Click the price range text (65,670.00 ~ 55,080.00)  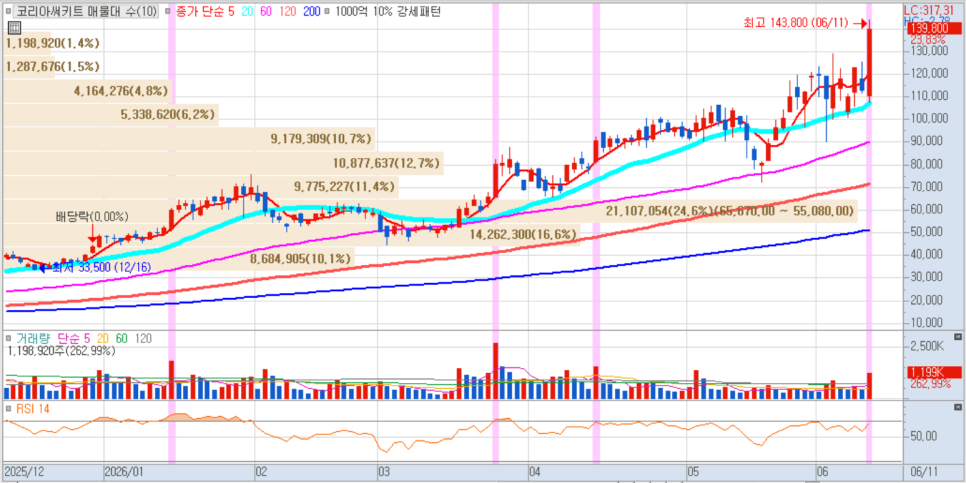[784, 211]
